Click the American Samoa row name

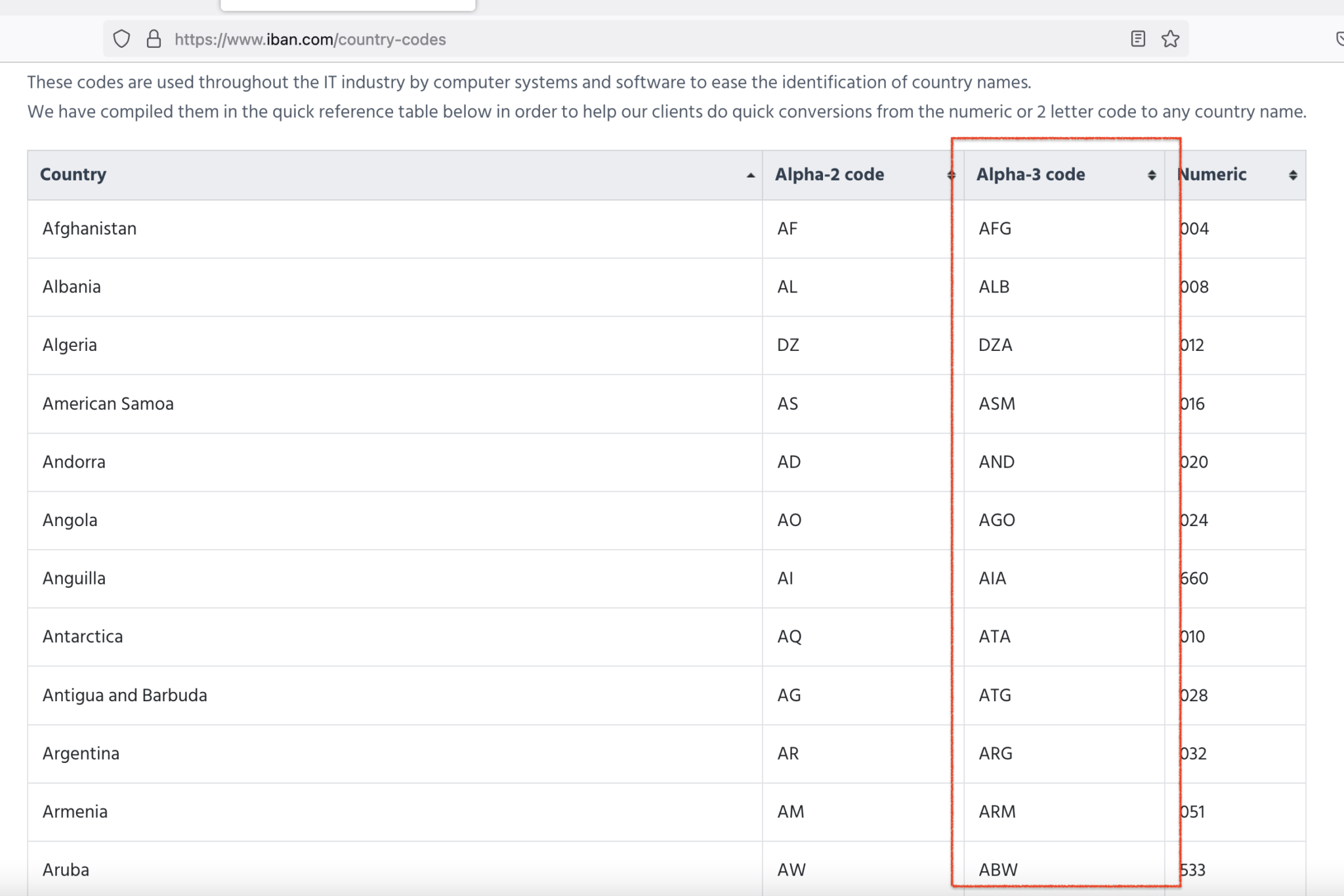[108, 403]
